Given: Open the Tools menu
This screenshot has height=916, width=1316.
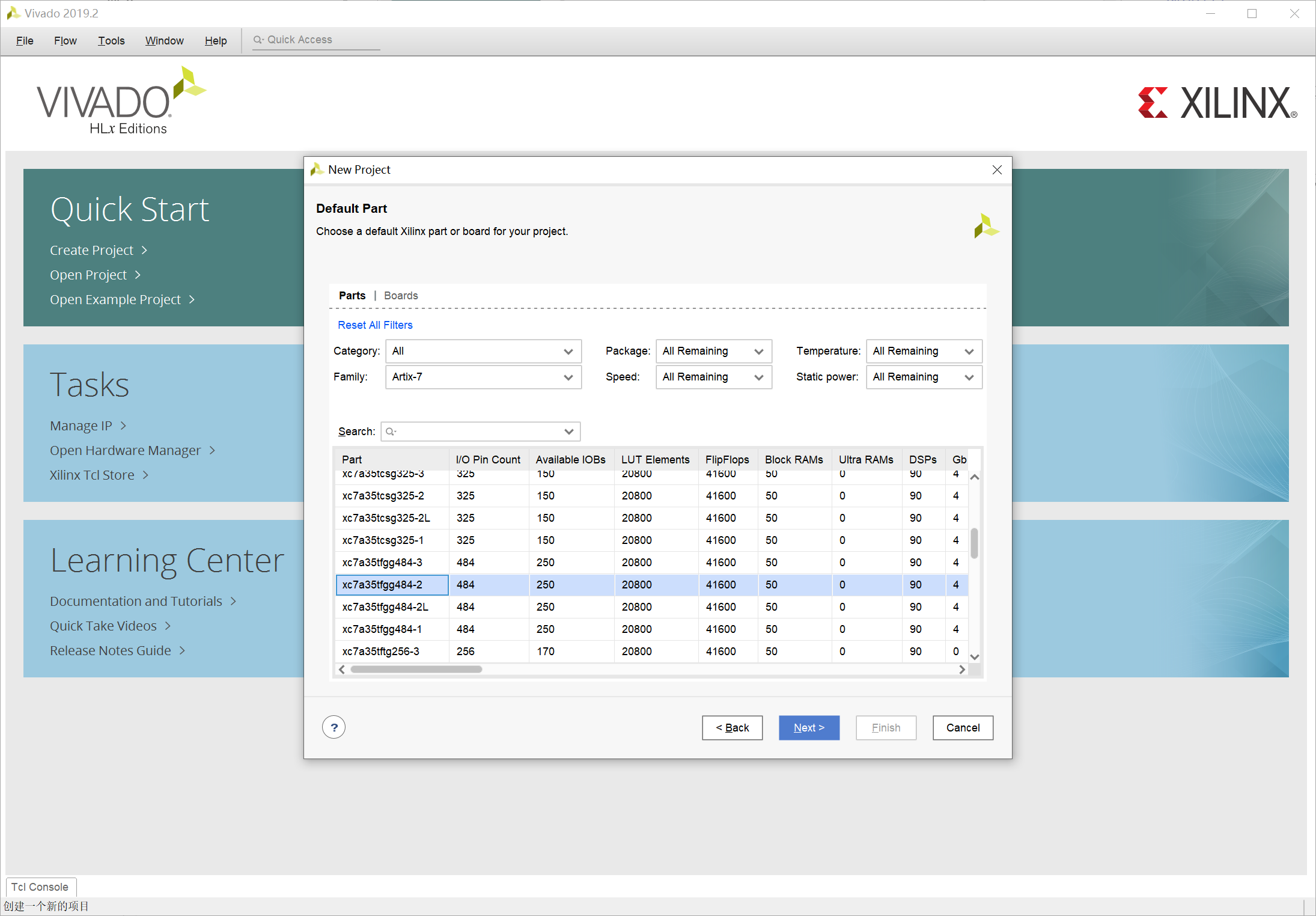Looking at the screenshot, I should [x=111, y=41].
